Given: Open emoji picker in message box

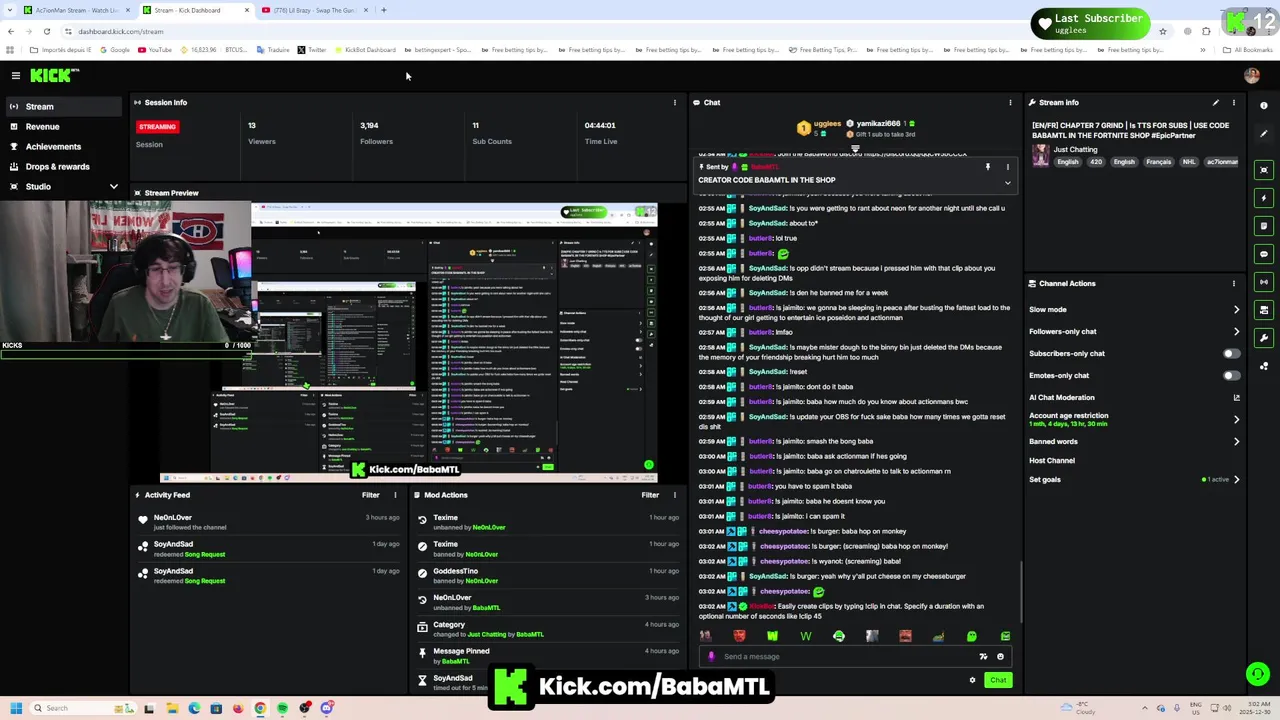Looking at the screenshot, I should [1000, 656].
